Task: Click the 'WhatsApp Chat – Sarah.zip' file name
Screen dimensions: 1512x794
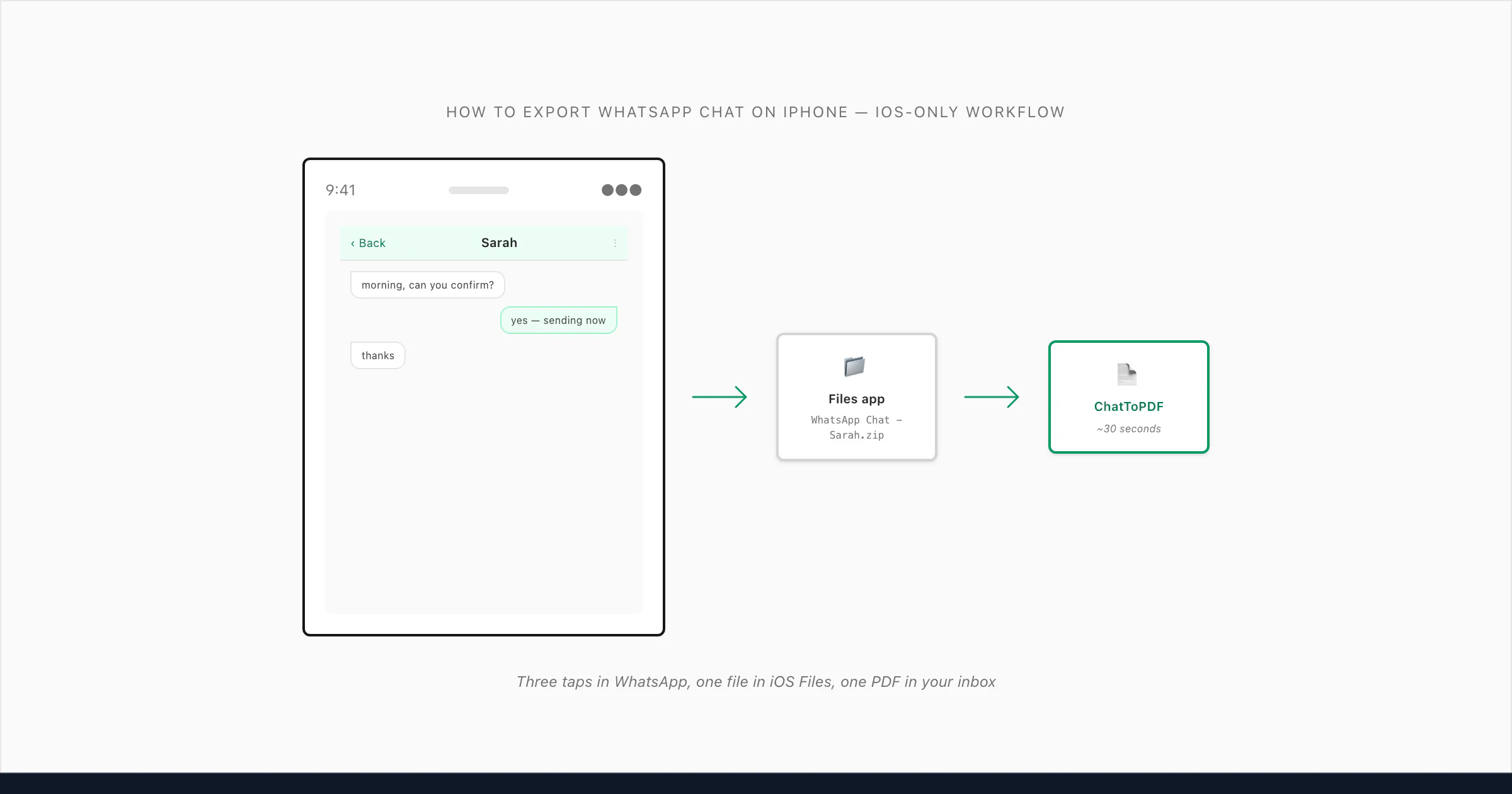Action: tap(856, 427)
